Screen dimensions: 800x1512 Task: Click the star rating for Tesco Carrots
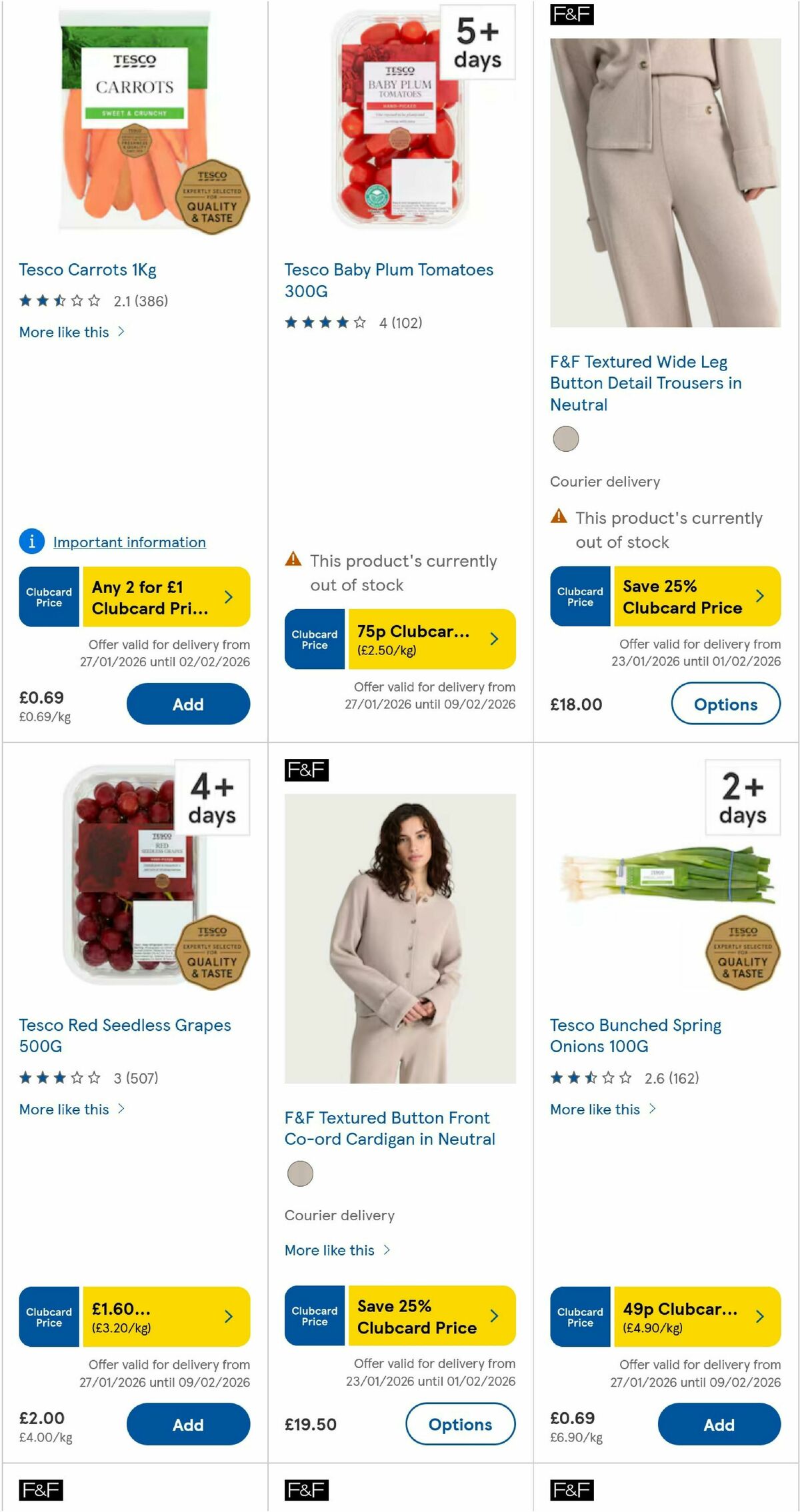click(x=59, y=301)
